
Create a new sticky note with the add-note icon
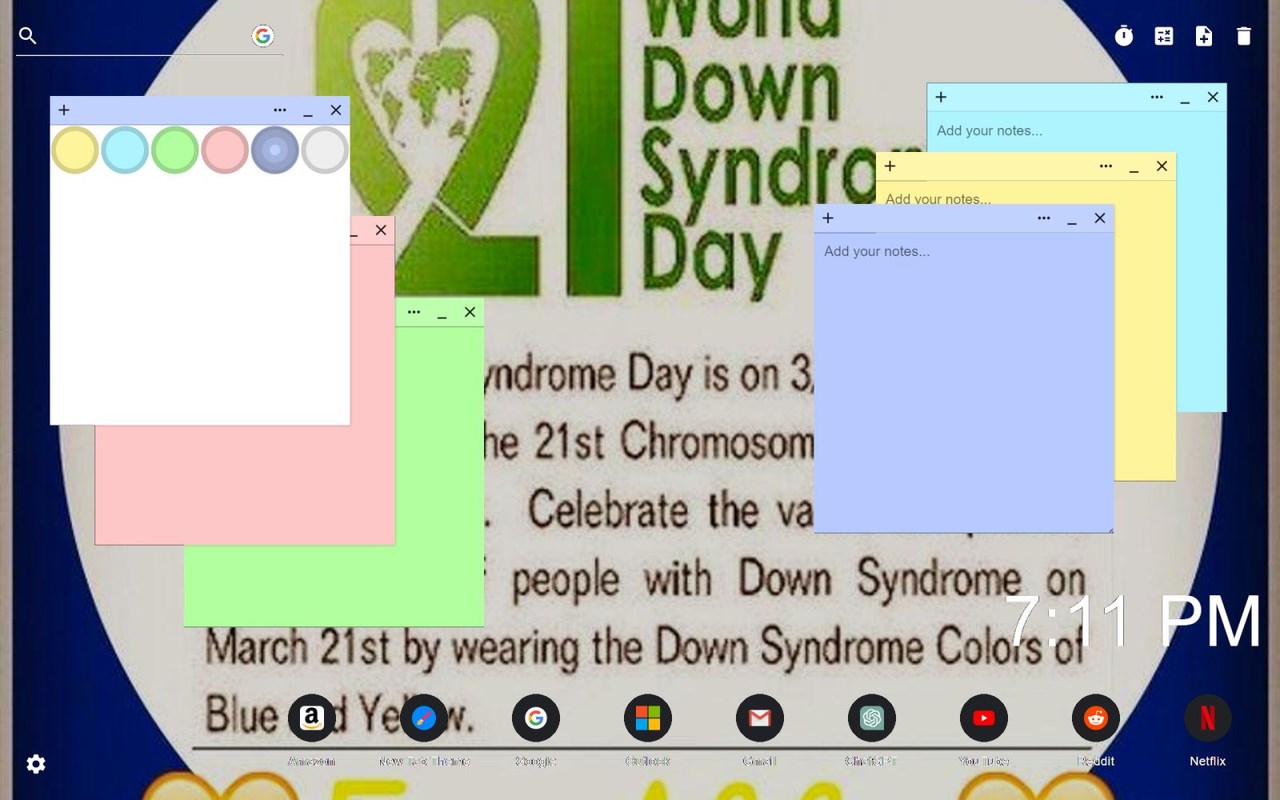1204,36
